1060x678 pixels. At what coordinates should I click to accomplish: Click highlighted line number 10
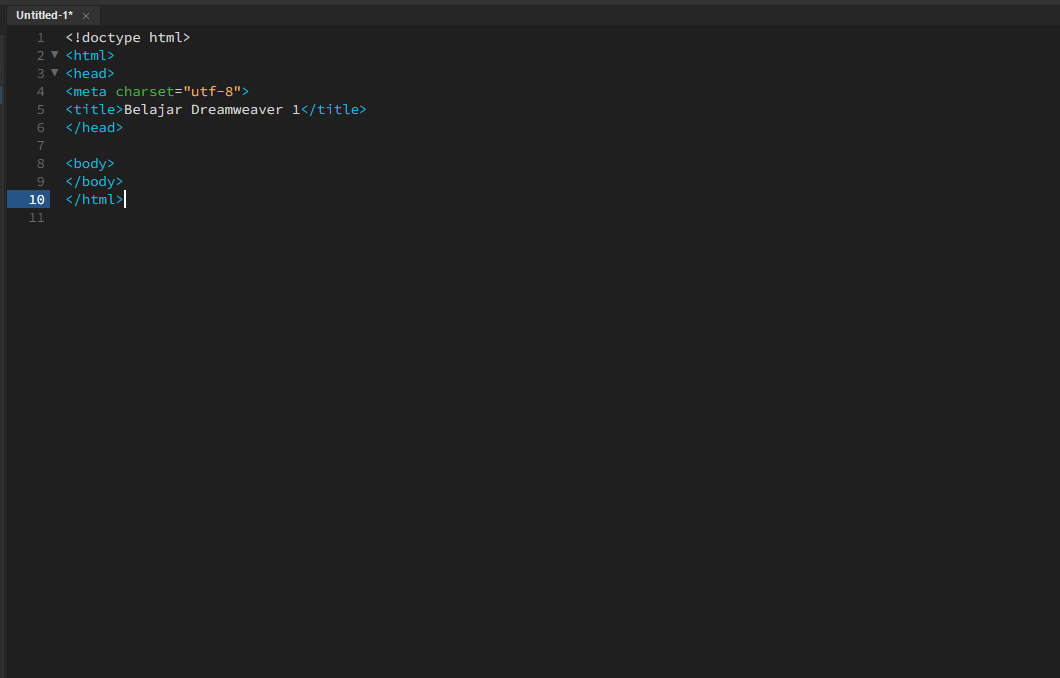[x=28, y=199]
